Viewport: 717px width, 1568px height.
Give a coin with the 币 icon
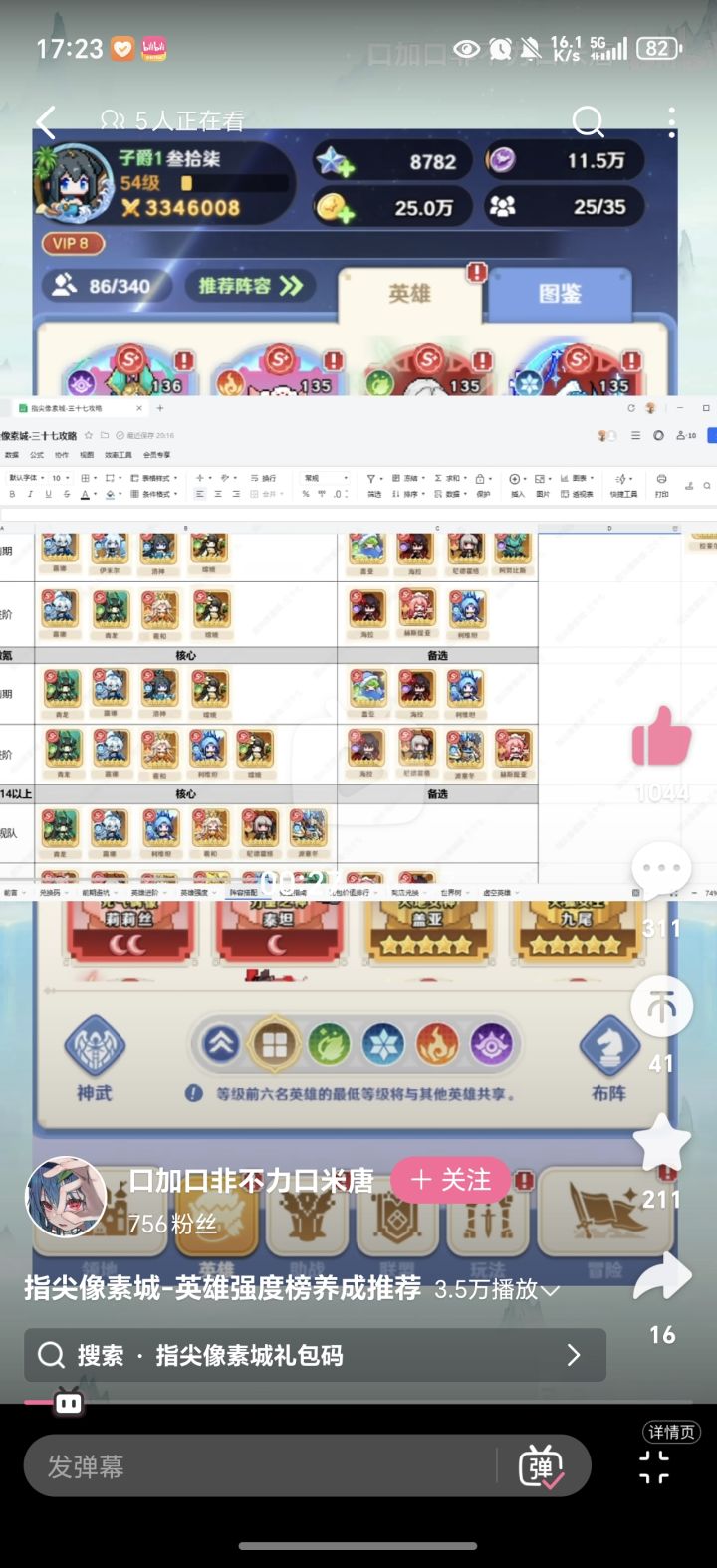pos(661,1007)
